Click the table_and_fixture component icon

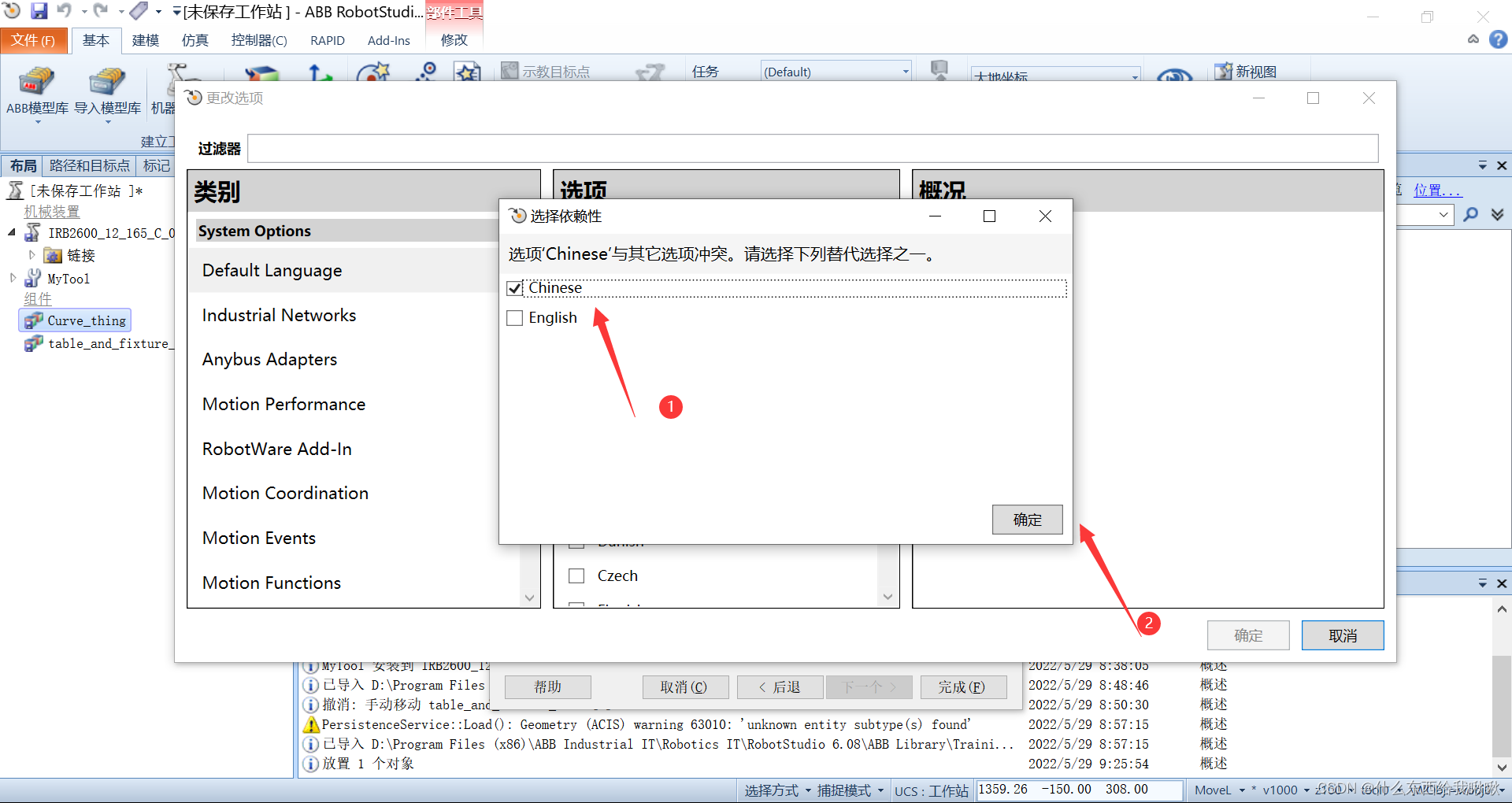33,343
